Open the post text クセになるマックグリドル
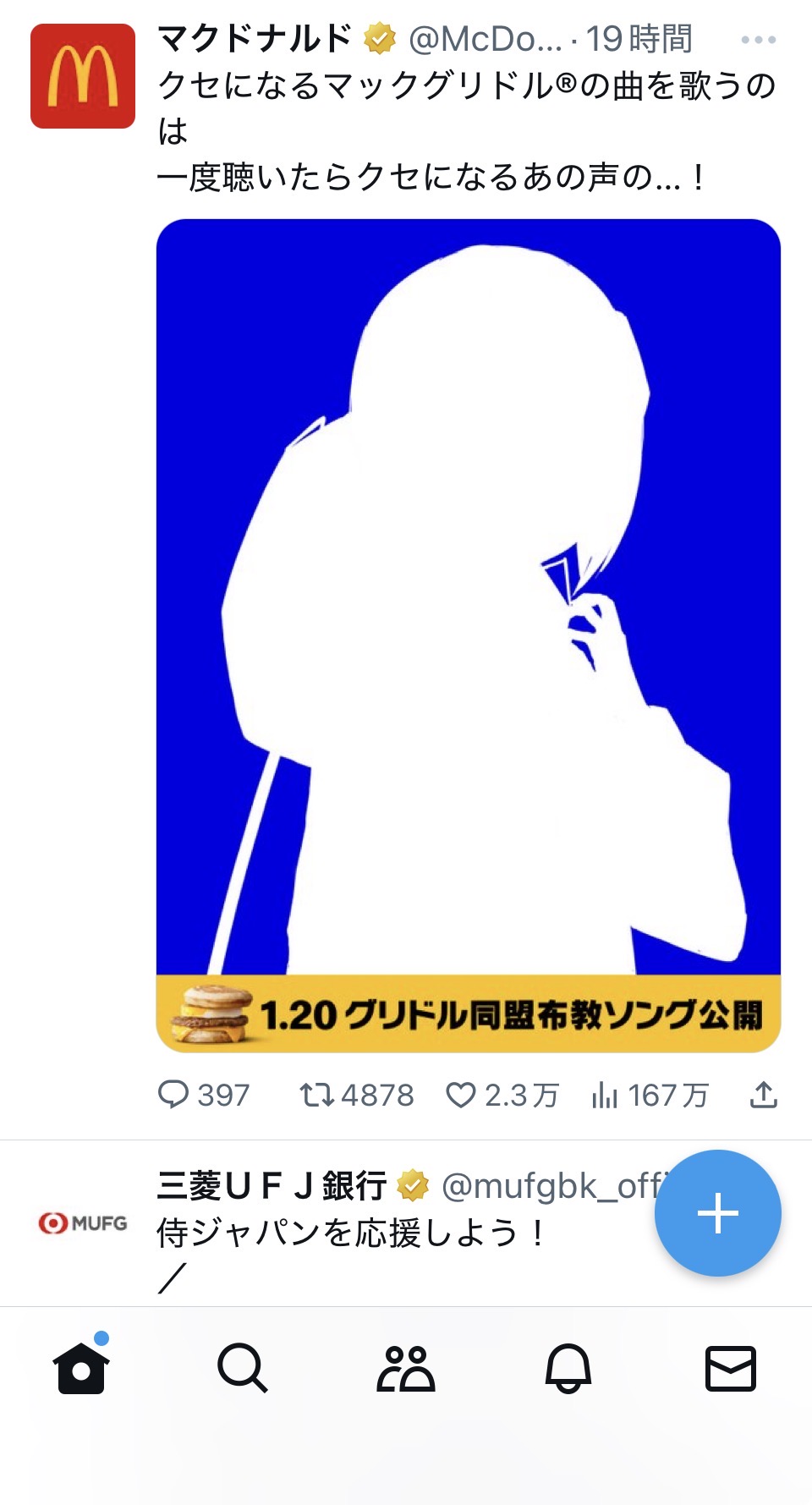This screenshot has width=812, height=1505. (467, 131)
